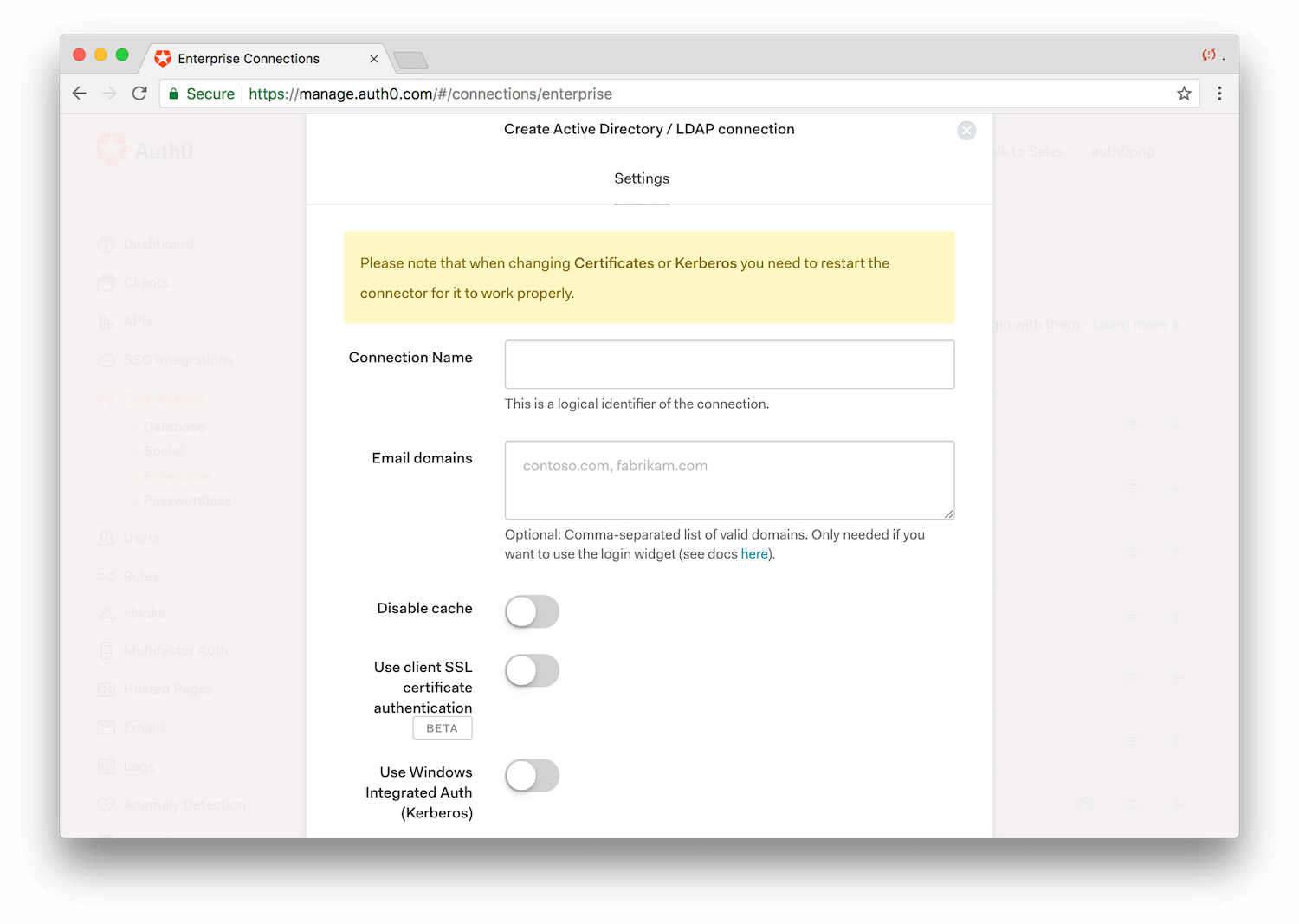Click the green Secure padlock icon
Image resolution: width=1299 pixels, height=924 pixels.
tap(174, 94)
